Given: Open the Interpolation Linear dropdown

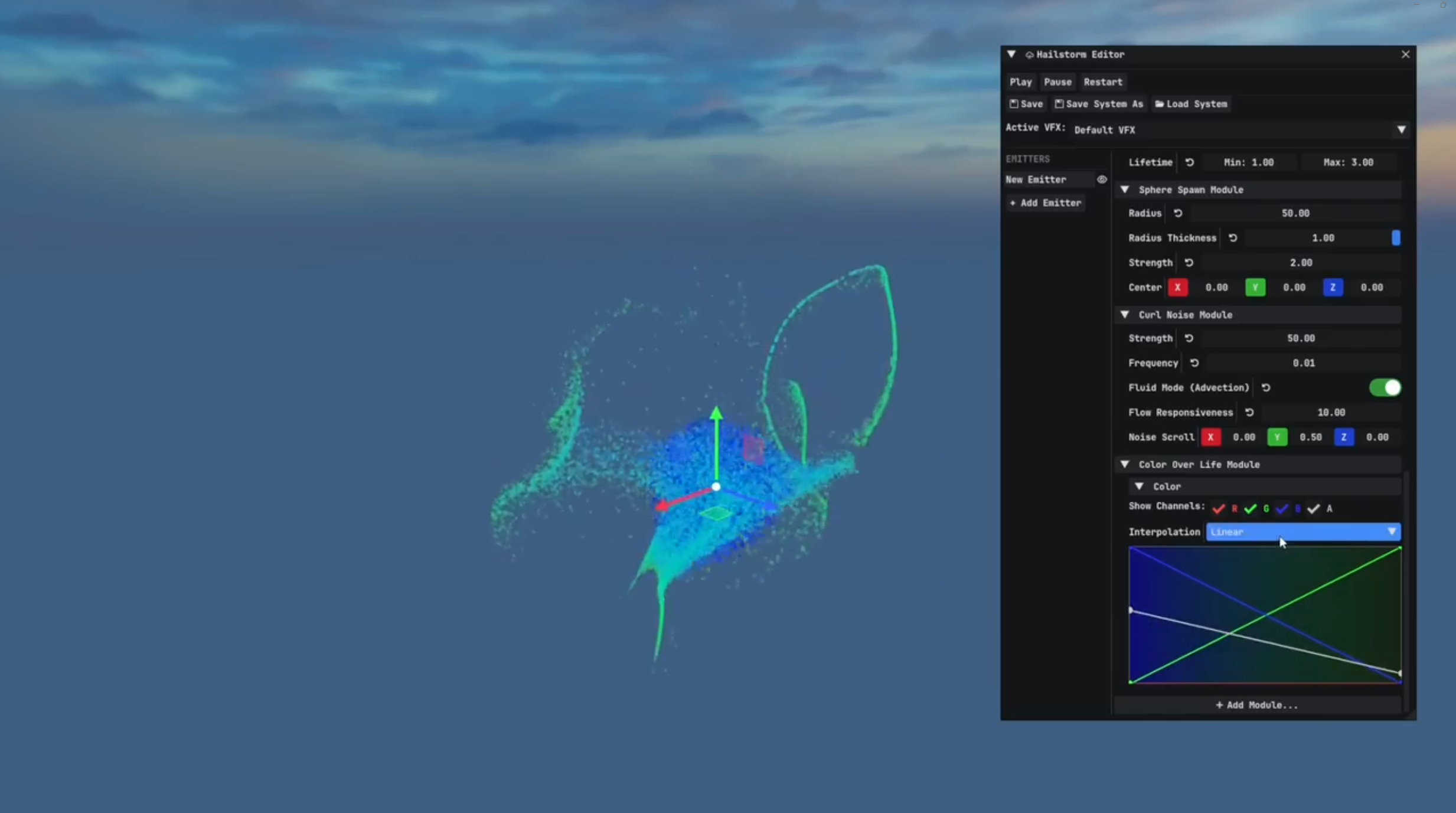Looking at the screenshot, I should tap(1303, 532).
